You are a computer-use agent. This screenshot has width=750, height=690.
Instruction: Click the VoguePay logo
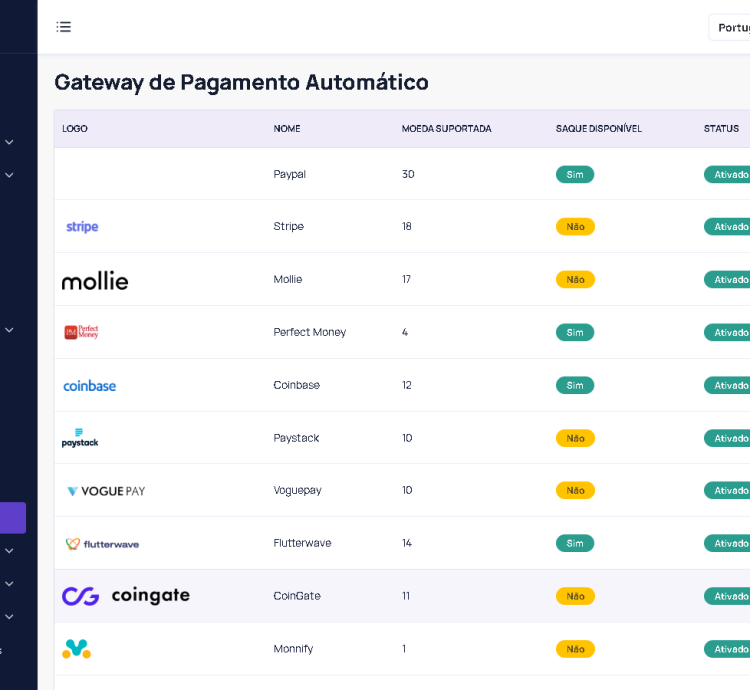click(x=106, y=491)
